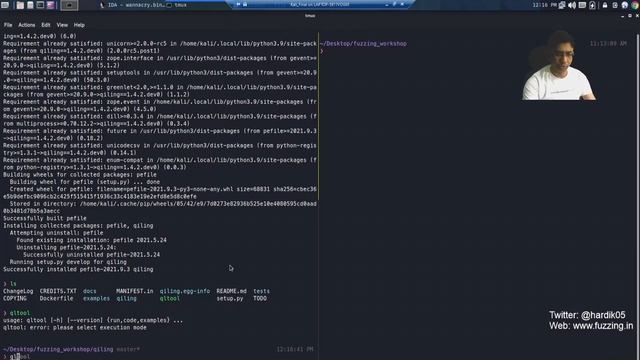Click the 'README.md' file name in ls output
The image size is (640, 360).
231,291
